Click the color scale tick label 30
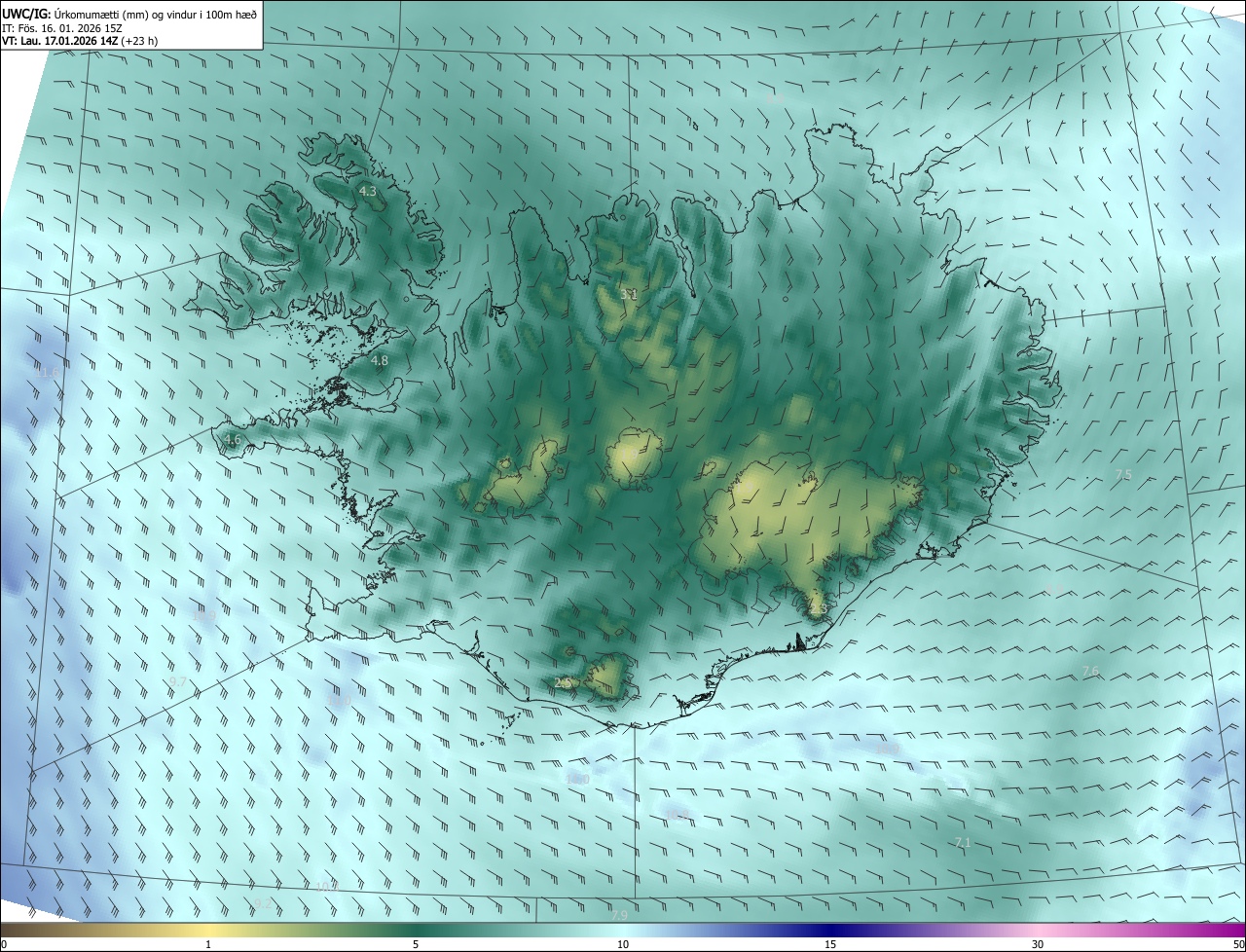The height and width of the screenshot is (952, 1246). (x=1038, y=944)
